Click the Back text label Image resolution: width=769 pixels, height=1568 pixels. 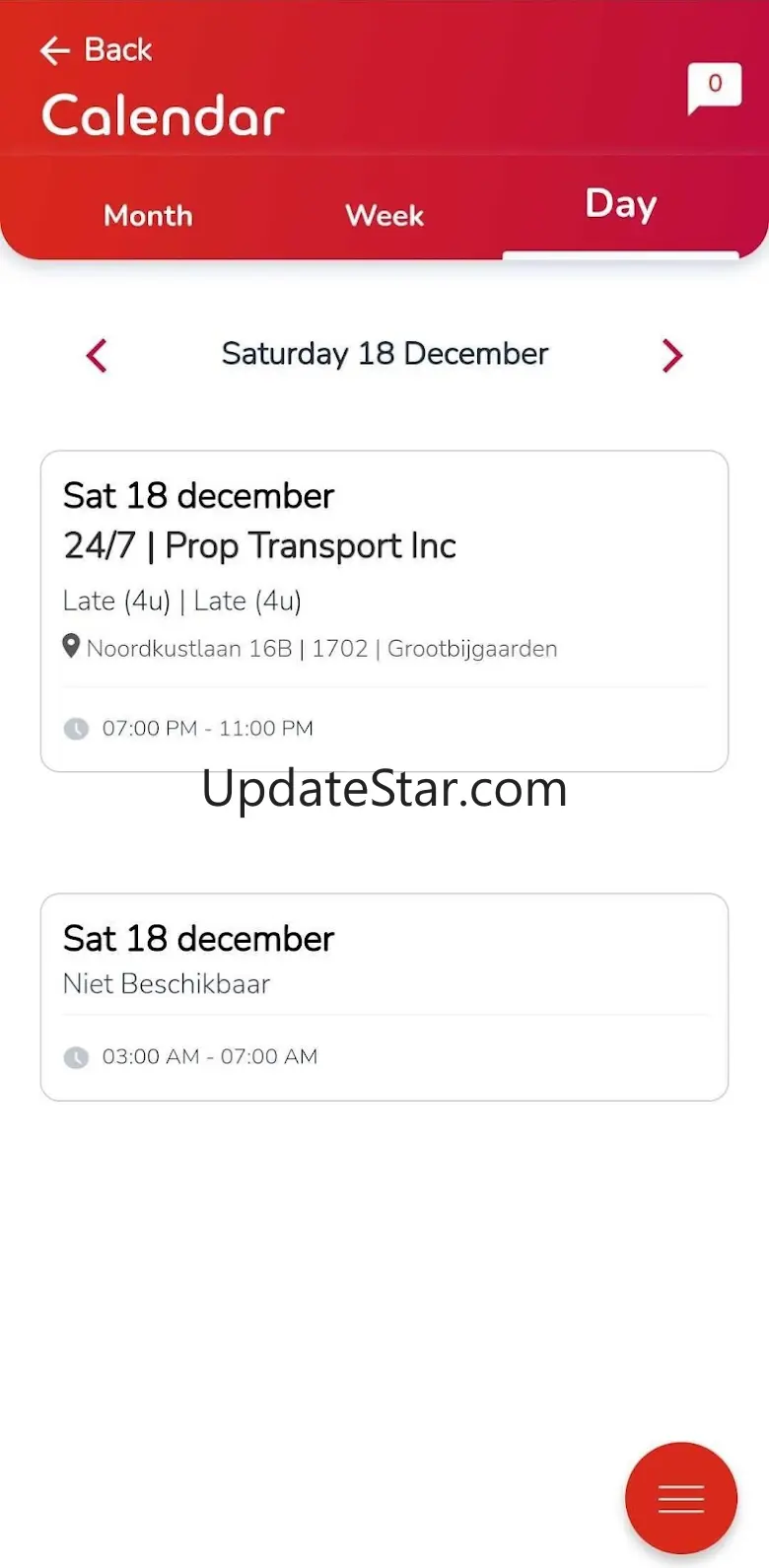pyautogui.click(x=118, y=49)
